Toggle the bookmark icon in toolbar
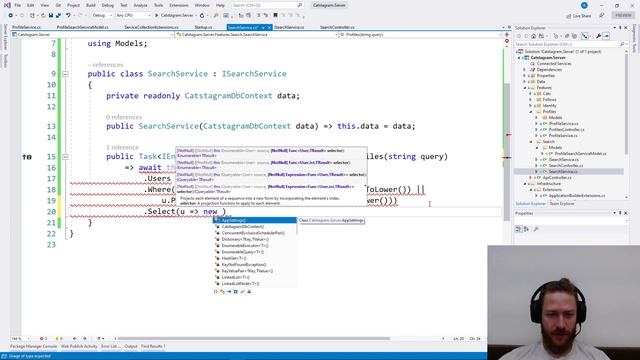 (276, 16)
